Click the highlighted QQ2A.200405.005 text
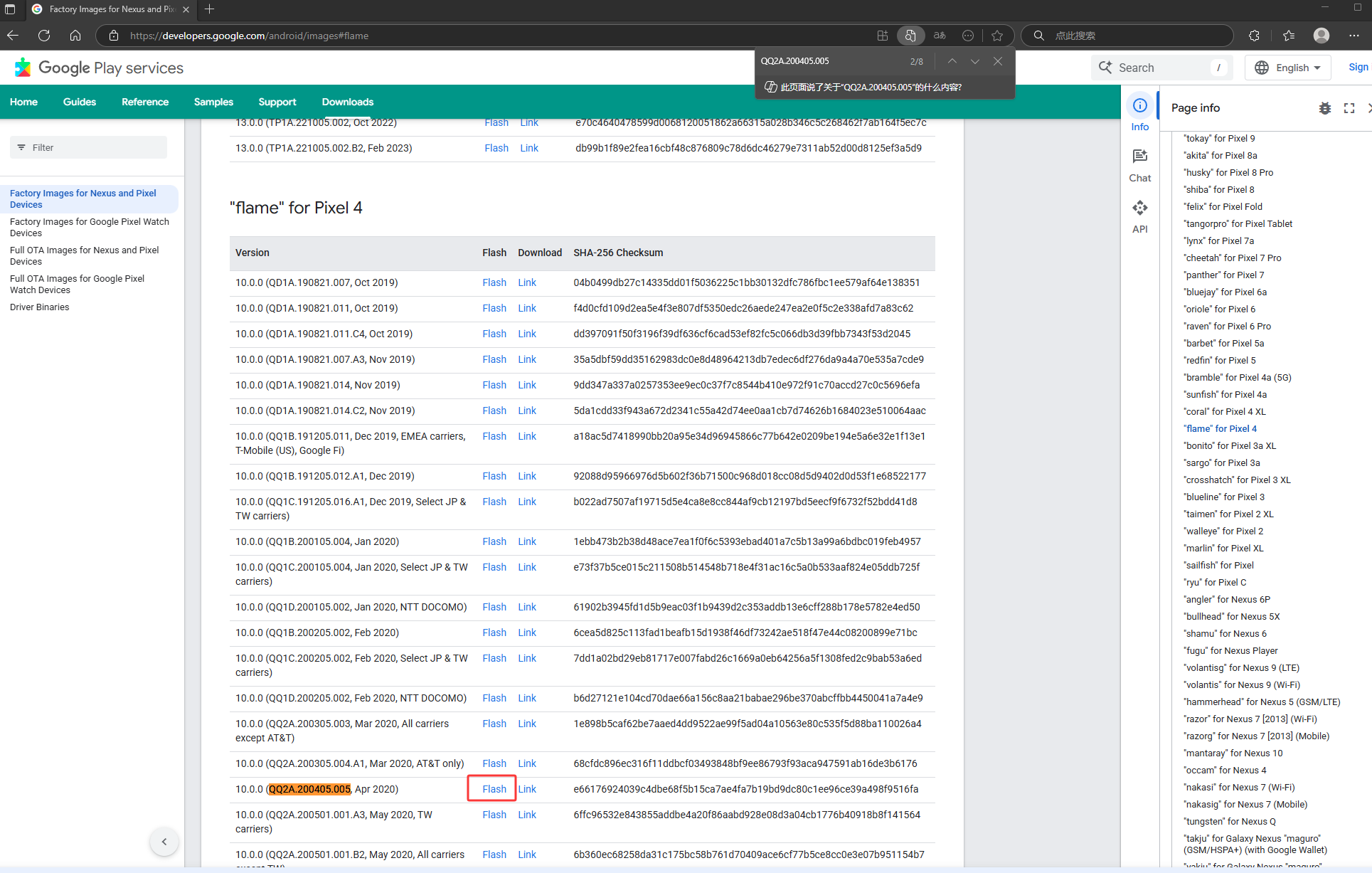 pos(309,789)
